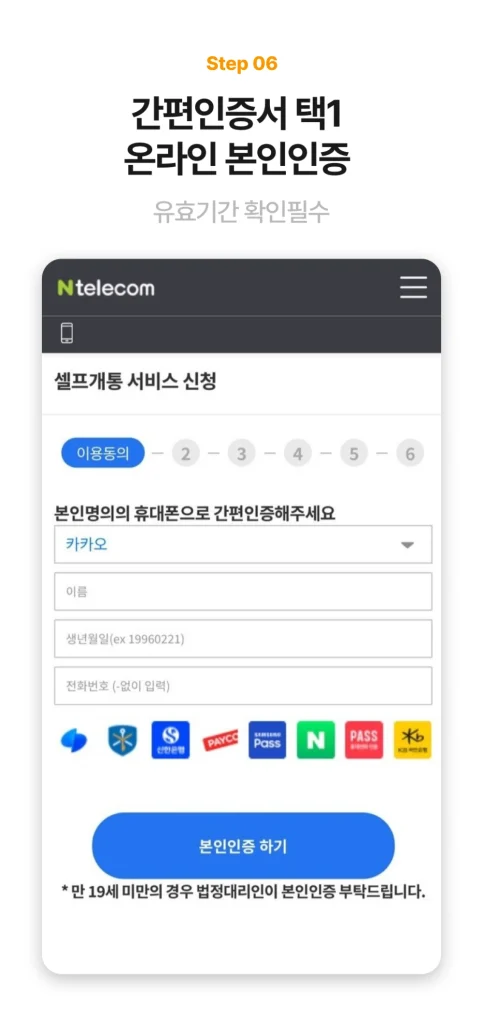Select the red PASS icon
483x1024 pixels.
[364, 740]
